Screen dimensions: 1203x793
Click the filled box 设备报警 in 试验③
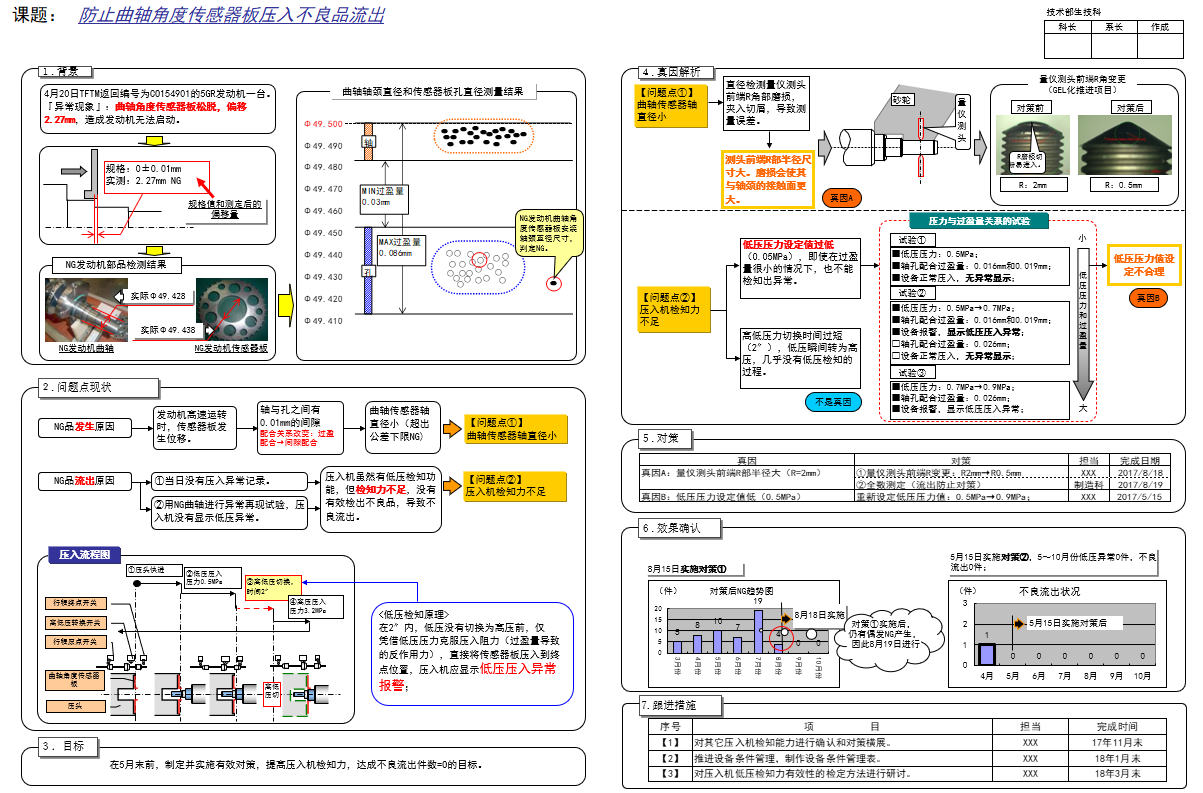point(895,409)
